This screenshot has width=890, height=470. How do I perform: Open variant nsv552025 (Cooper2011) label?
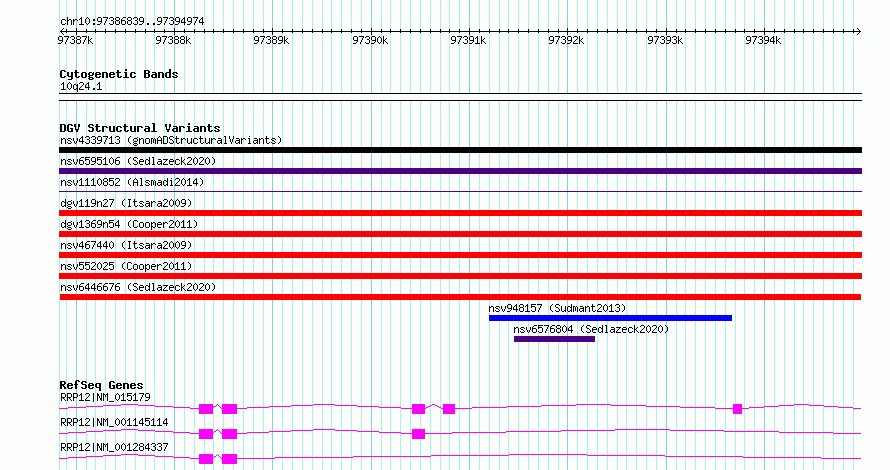(126, 266)
